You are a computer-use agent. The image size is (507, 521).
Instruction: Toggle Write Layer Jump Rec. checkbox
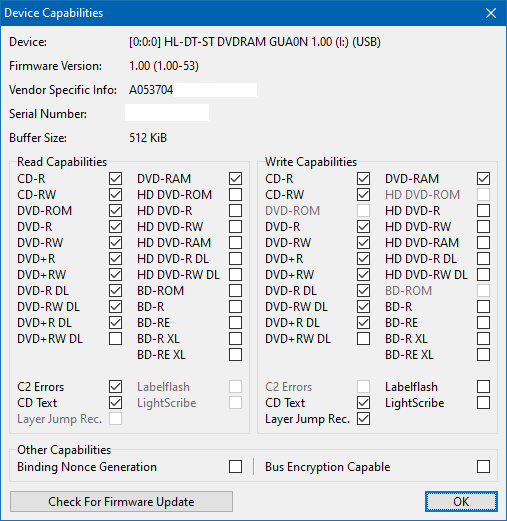click(363, 419)
